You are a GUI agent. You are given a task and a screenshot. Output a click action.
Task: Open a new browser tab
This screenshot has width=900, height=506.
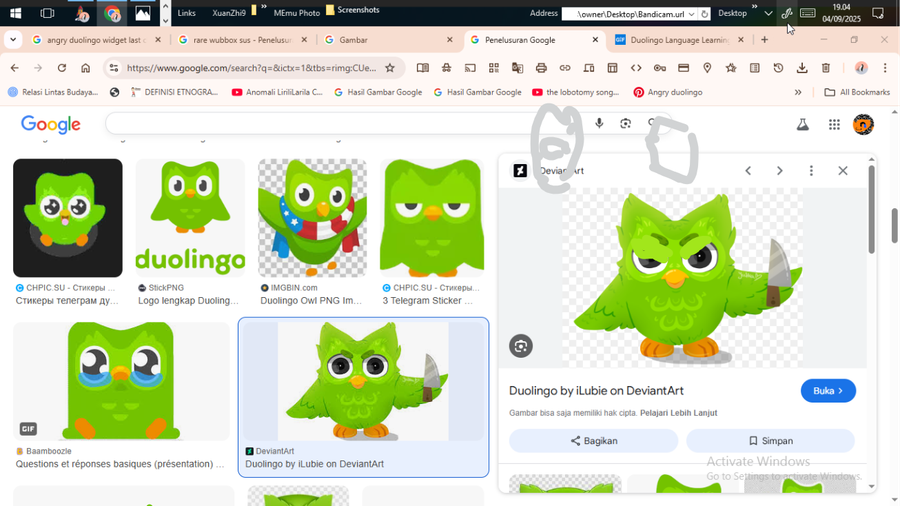(x=765, y=40)
